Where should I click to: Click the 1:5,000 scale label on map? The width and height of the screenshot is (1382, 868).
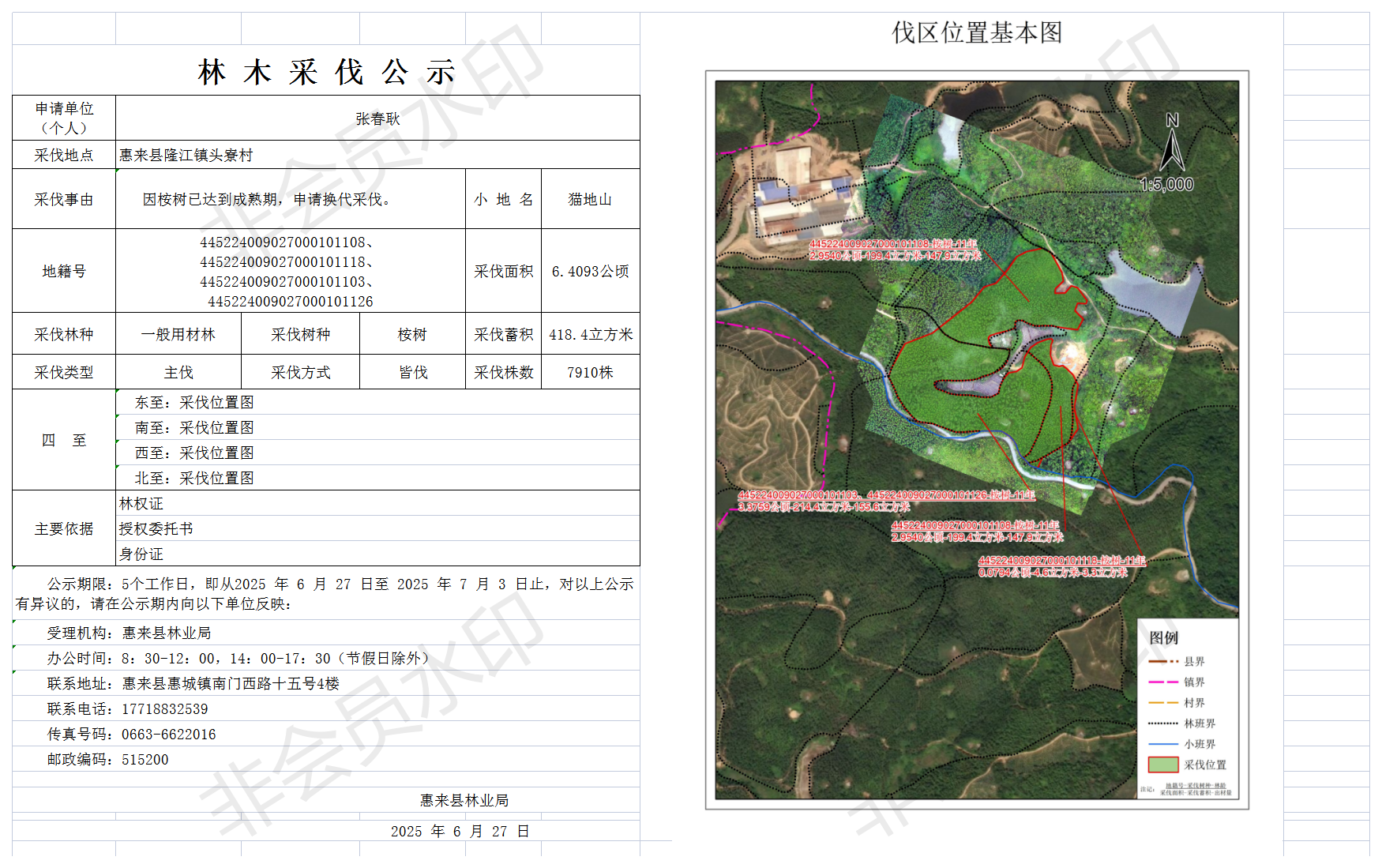coord(1167,184)
